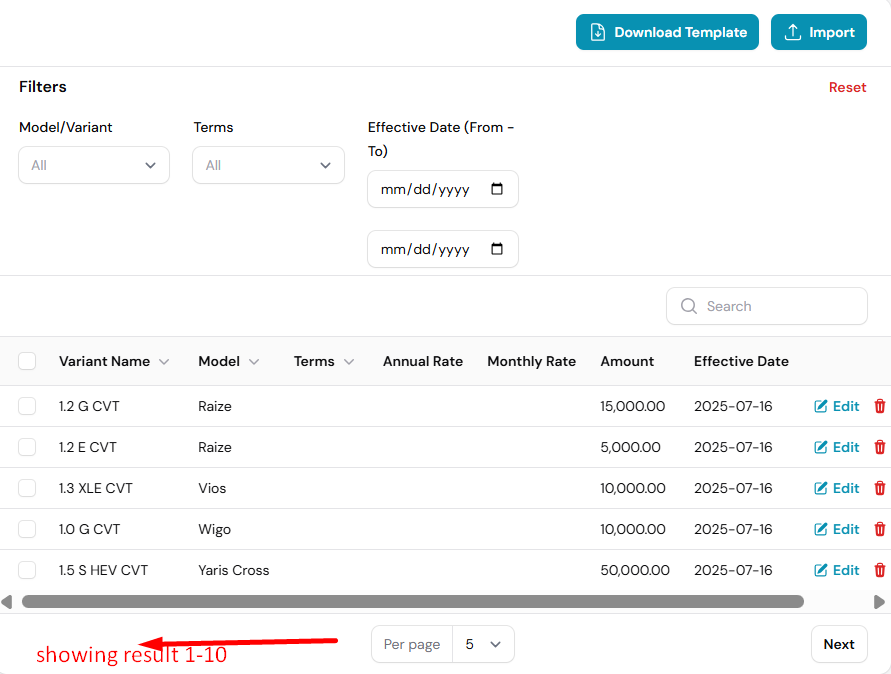Check the 1.2 E CVT row checkbox
The height and width of the screenshot is (674, 891).
tap(27, 447)
